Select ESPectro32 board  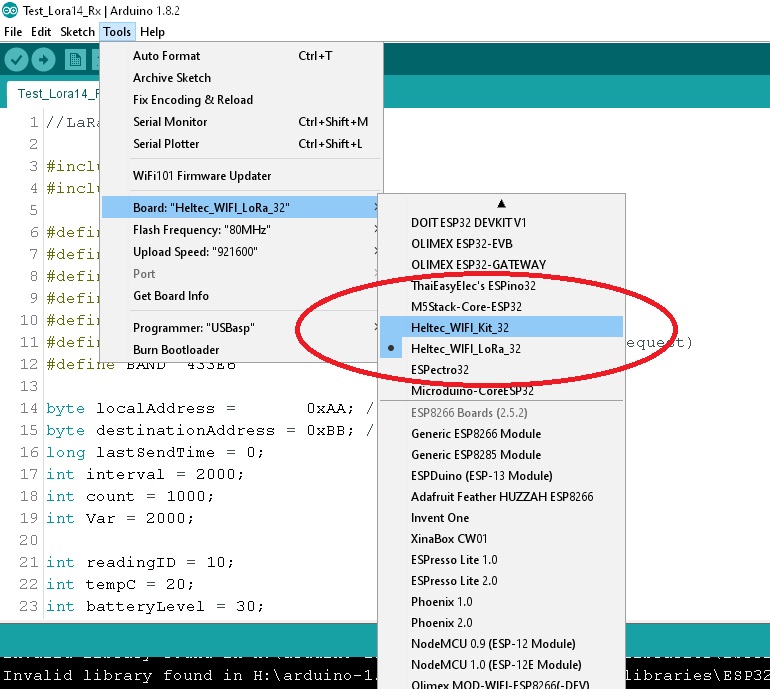501,370
